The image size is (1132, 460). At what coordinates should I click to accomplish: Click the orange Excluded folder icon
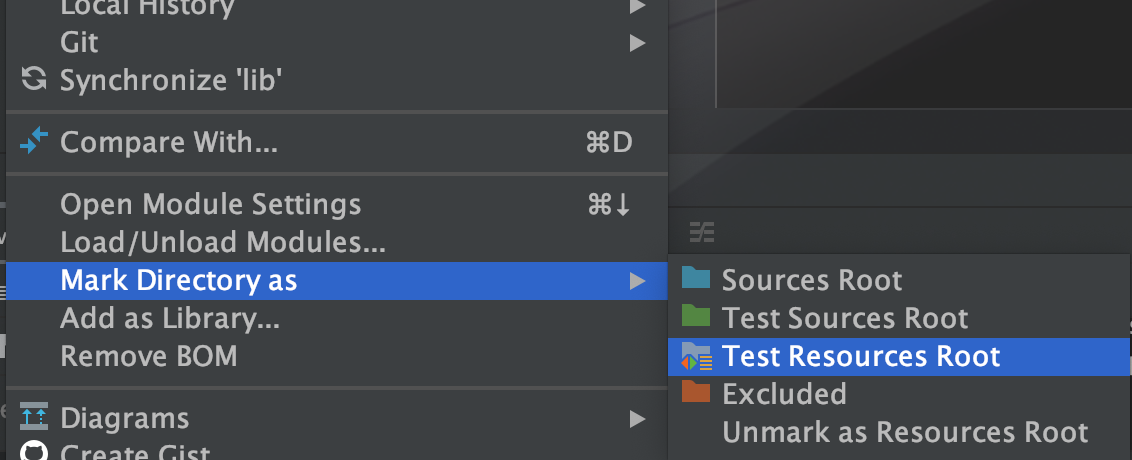pyautogui.click(x=695, y=393)
